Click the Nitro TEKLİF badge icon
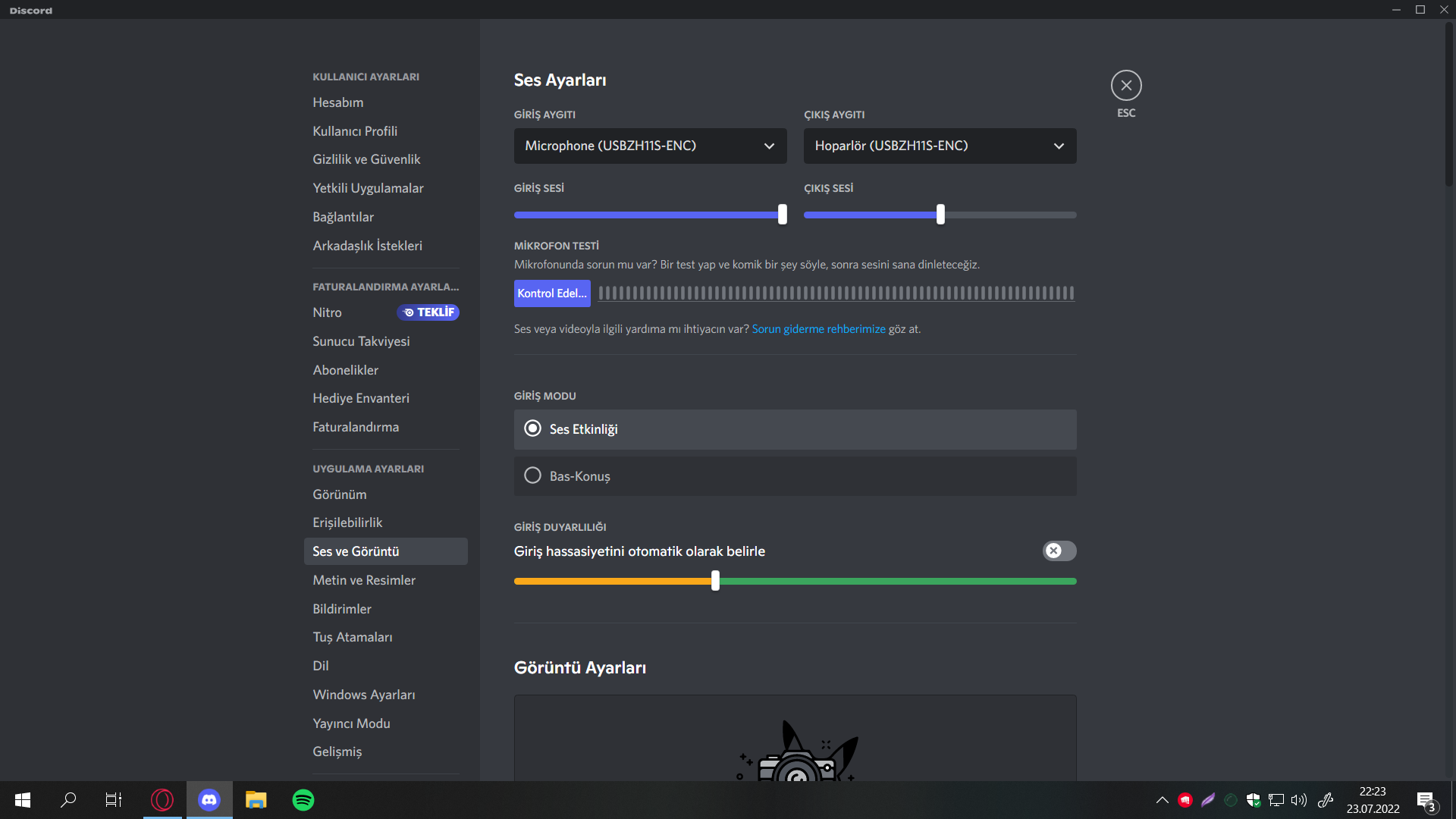 [x=428, y=312]
